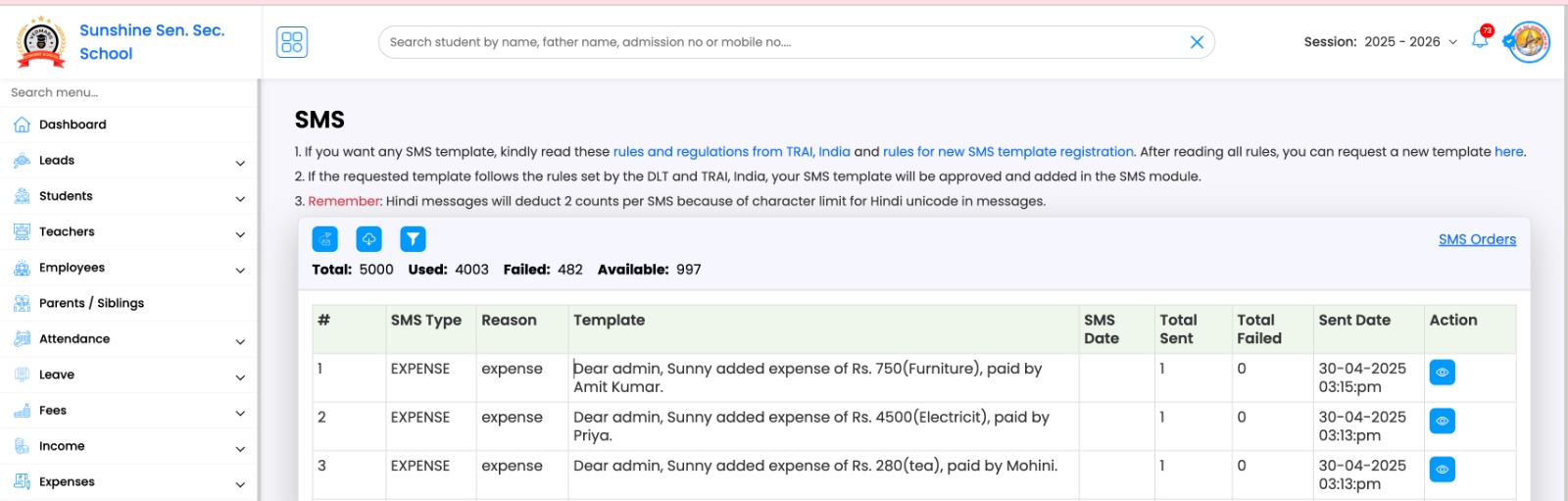Click the Attendance sidebar icon
The image size is (1568, 501).
tap(22, 339)
